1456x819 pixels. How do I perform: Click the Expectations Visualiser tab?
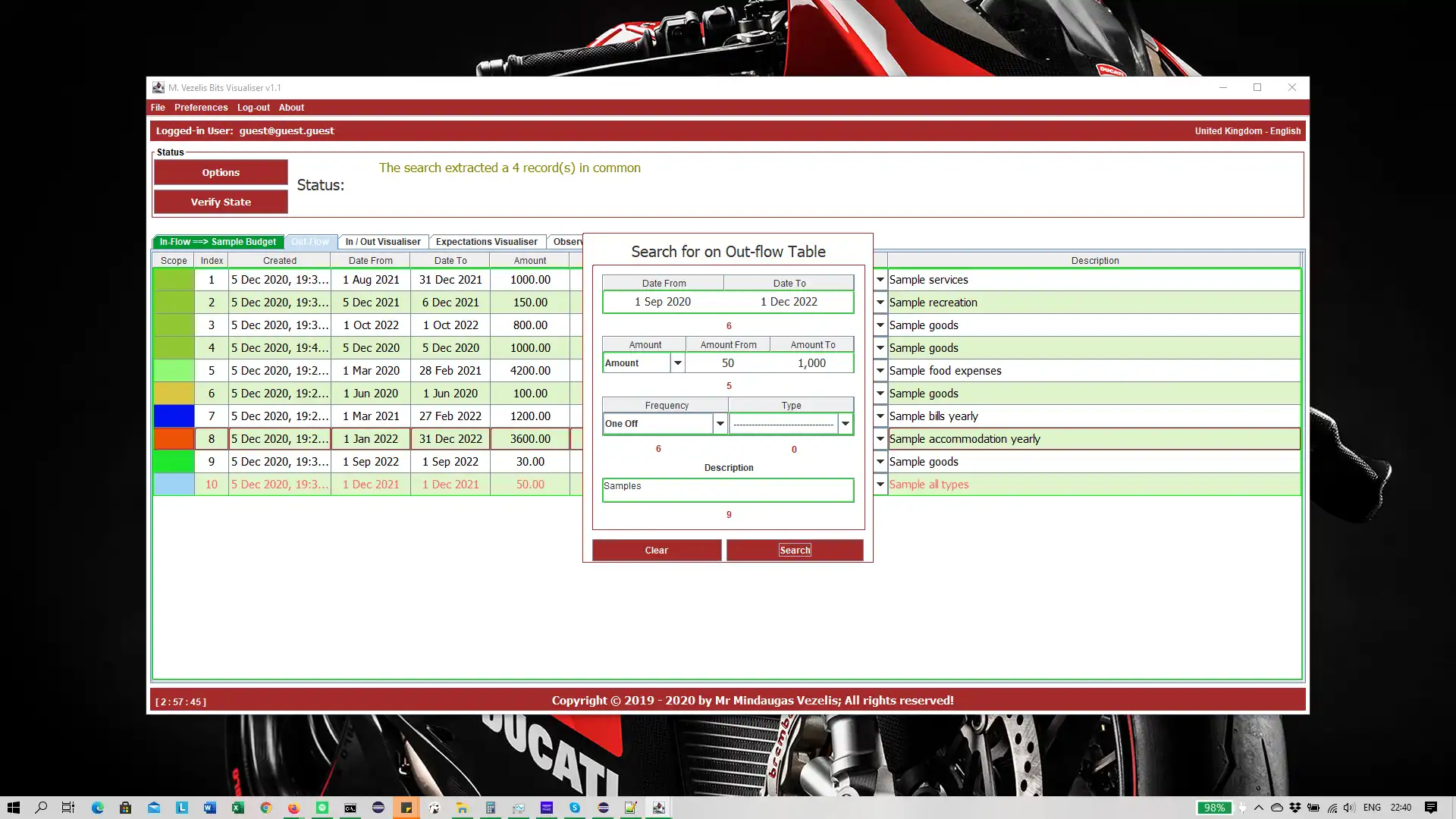point(488,241)
